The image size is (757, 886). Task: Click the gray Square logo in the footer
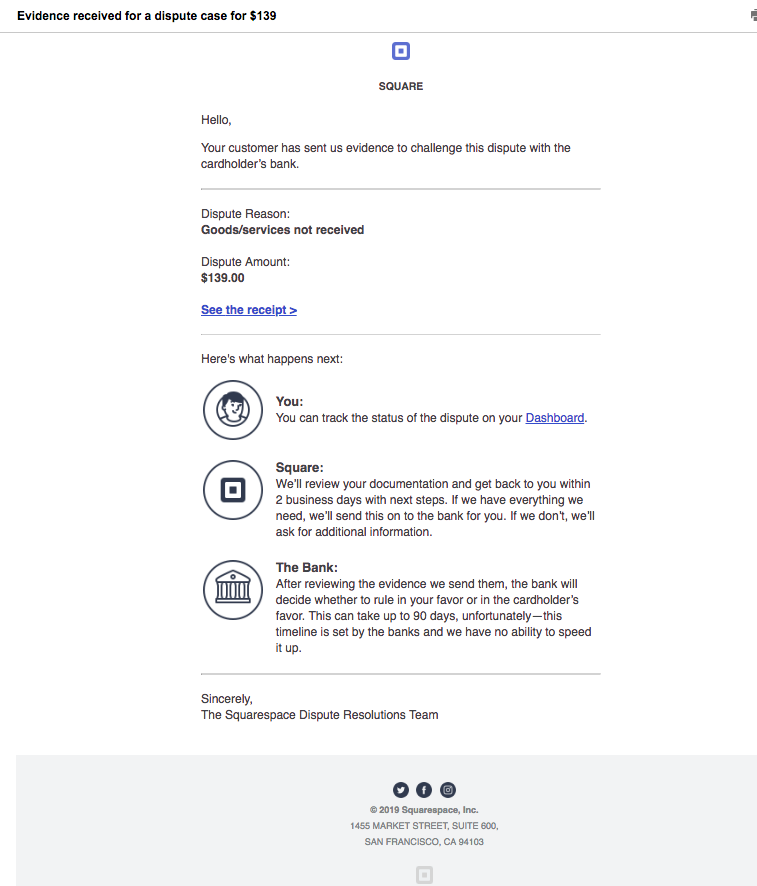pyautogui.click(x=424, y=875)
